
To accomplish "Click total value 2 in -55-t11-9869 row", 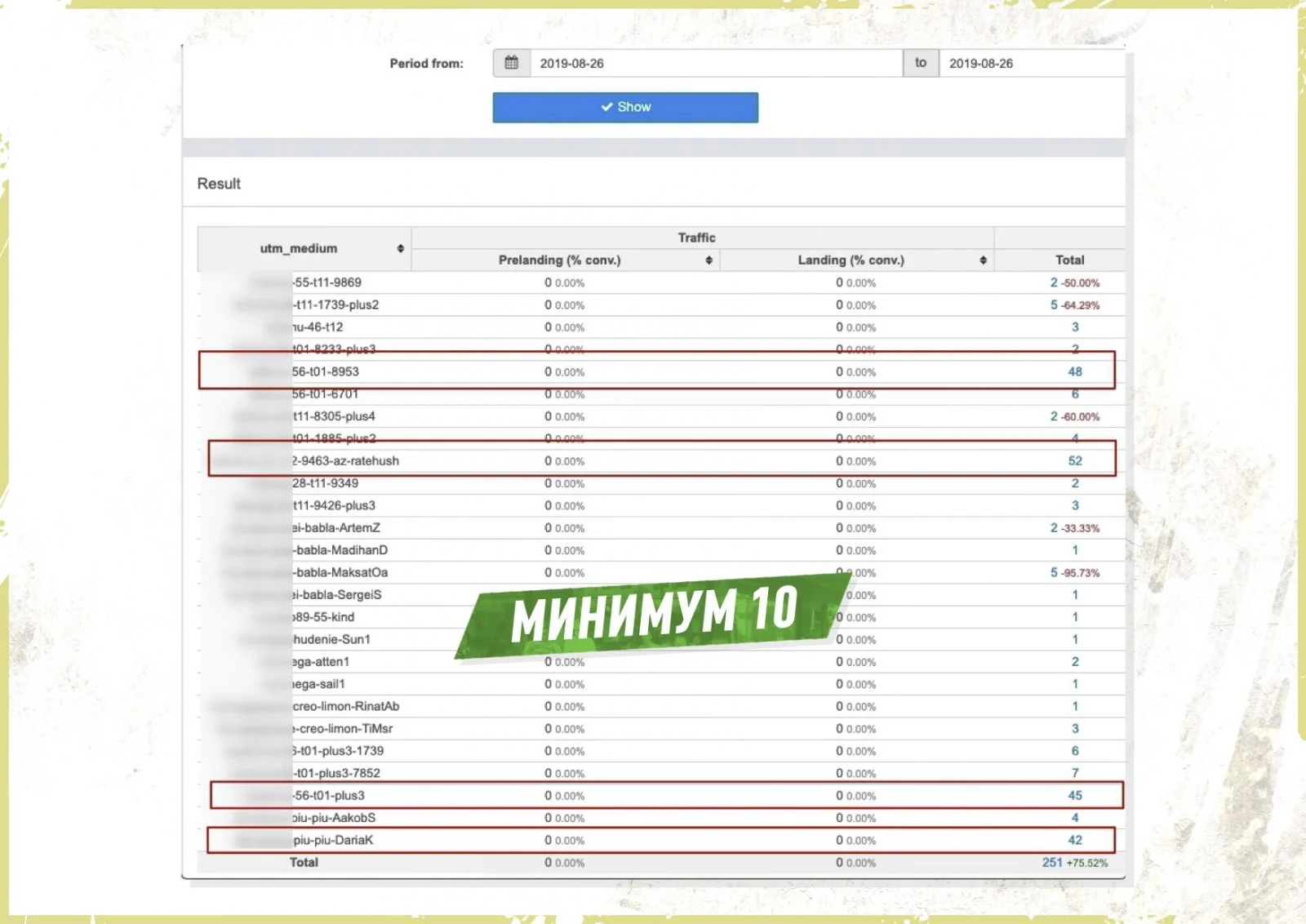I will 1054,282.
